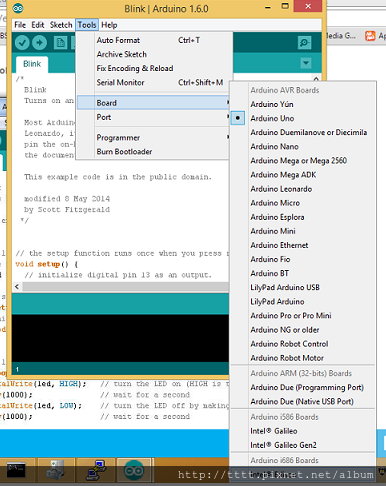Select the plain LilyPad Arduino board

pos(303,301)
